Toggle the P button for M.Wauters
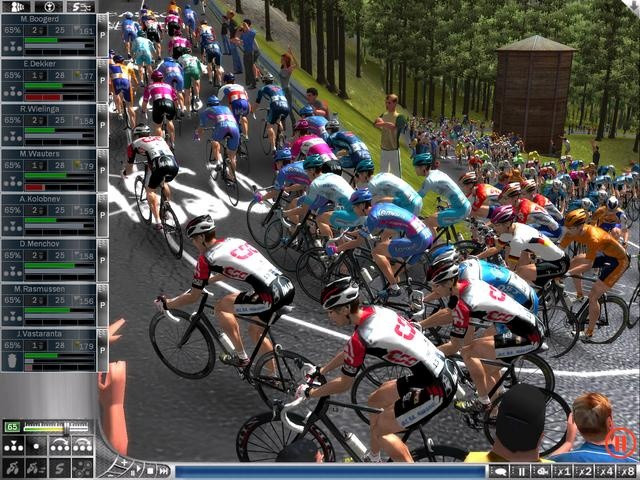 [x=102, y=170]
